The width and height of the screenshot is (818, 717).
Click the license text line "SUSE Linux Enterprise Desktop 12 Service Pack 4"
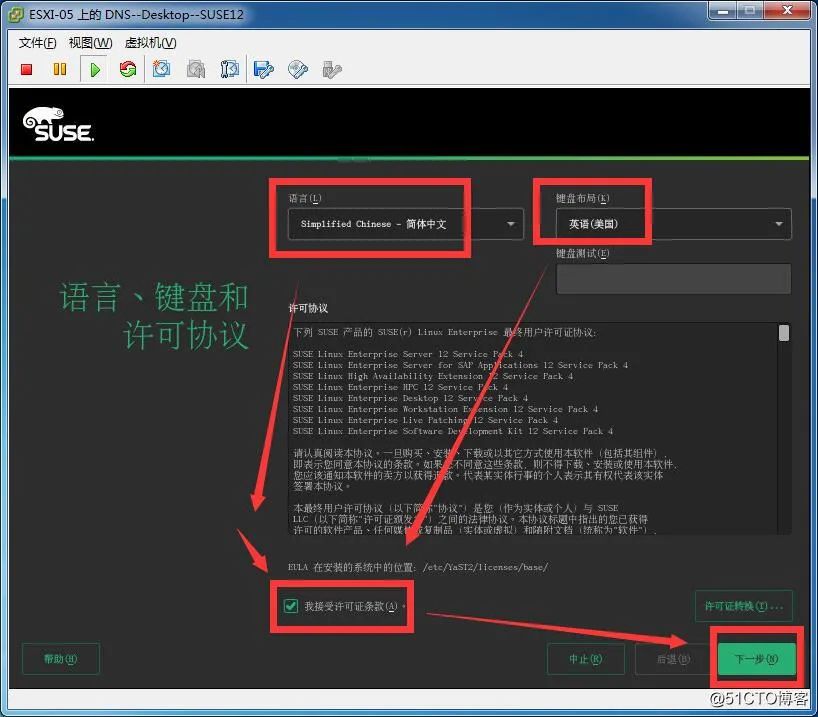pos(410,398)
